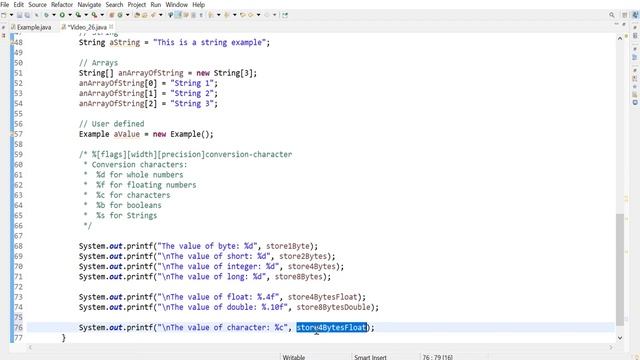Click the New Java Package icon
Screen dimensions: 640x360
tap(111, 15)
